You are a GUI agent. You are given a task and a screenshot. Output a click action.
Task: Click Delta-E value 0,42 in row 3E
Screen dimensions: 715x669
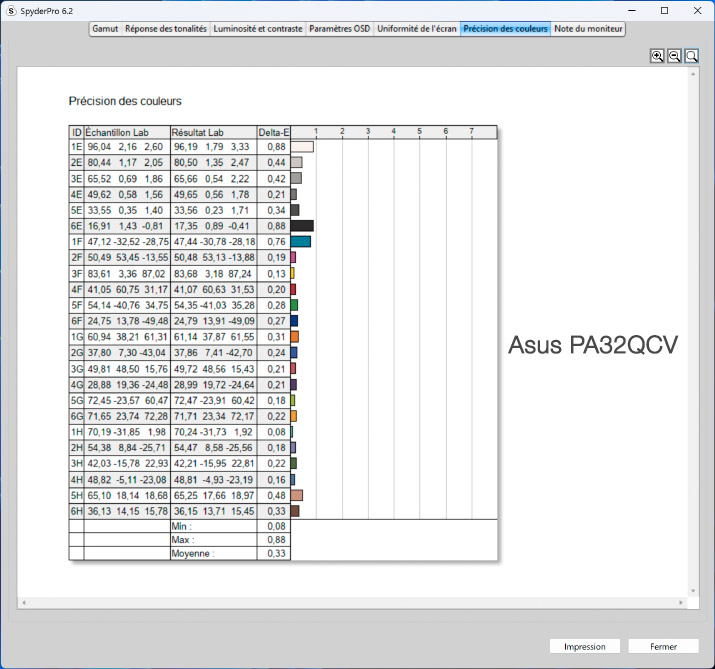pyautogui.click(x=274, y=179)
